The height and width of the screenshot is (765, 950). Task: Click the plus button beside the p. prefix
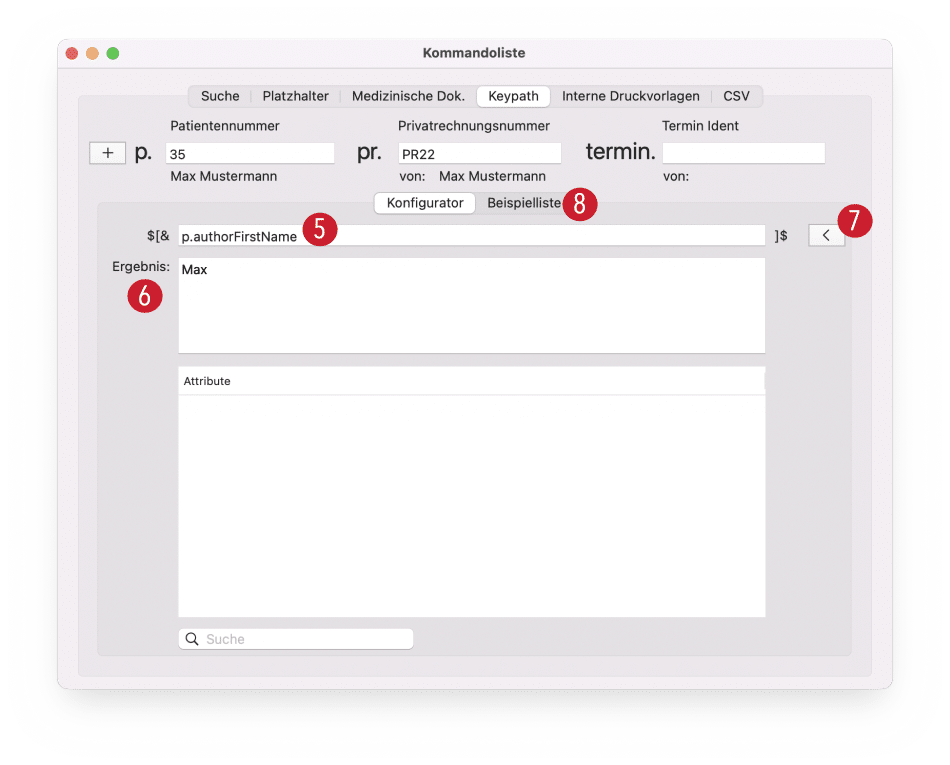click(x=107, y=153)
